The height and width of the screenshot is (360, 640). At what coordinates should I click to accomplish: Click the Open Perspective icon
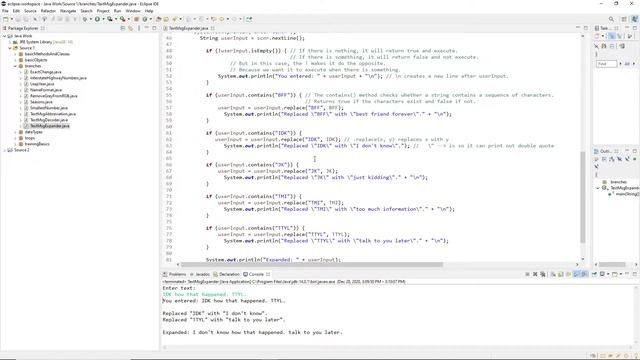click(x=624, y=19)
